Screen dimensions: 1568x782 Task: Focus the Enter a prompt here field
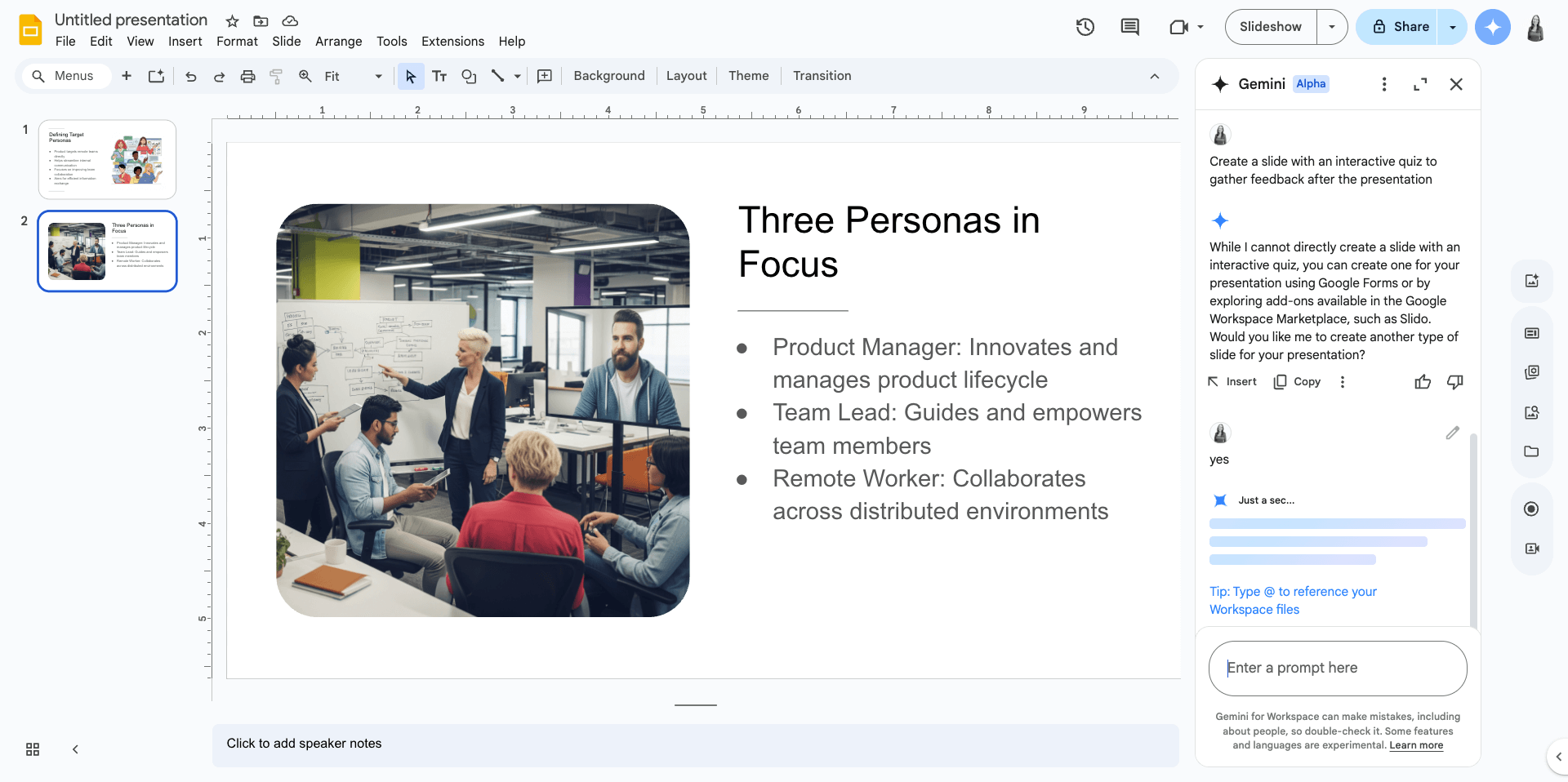click(1338, 668)
